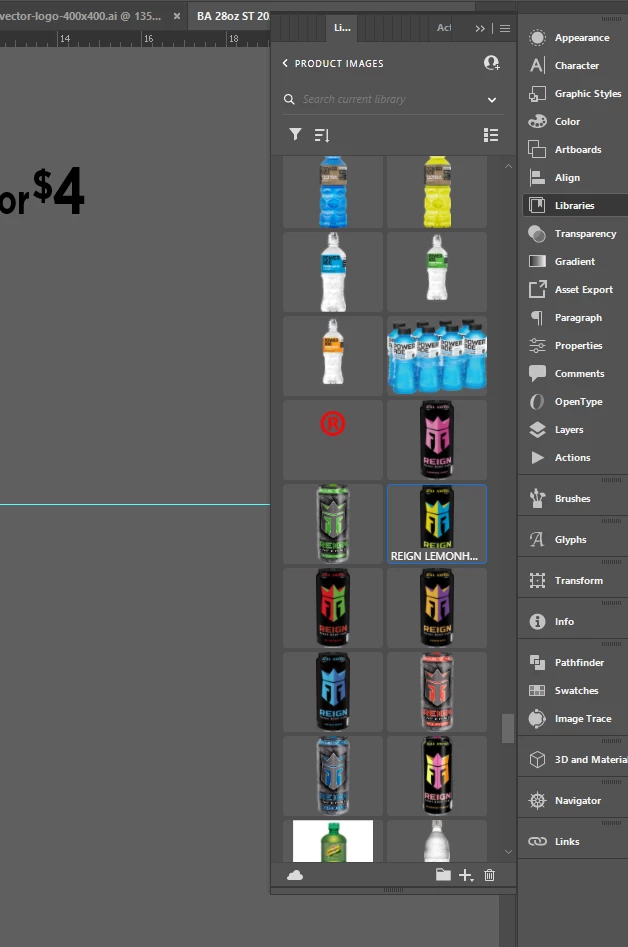
Task: Open the library sort order menu
Action: pos(322,135)
